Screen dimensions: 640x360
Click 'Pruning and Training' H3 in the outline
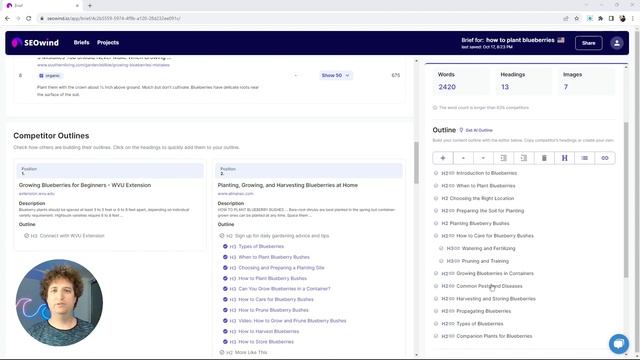pyautogui.click(x=485, y=261)
